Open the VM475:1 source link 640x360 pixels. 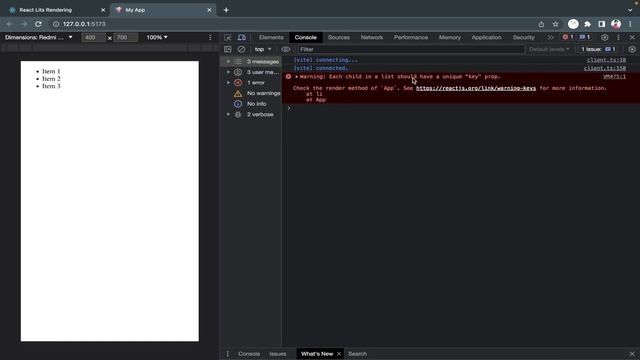click(x=614, y=77)
